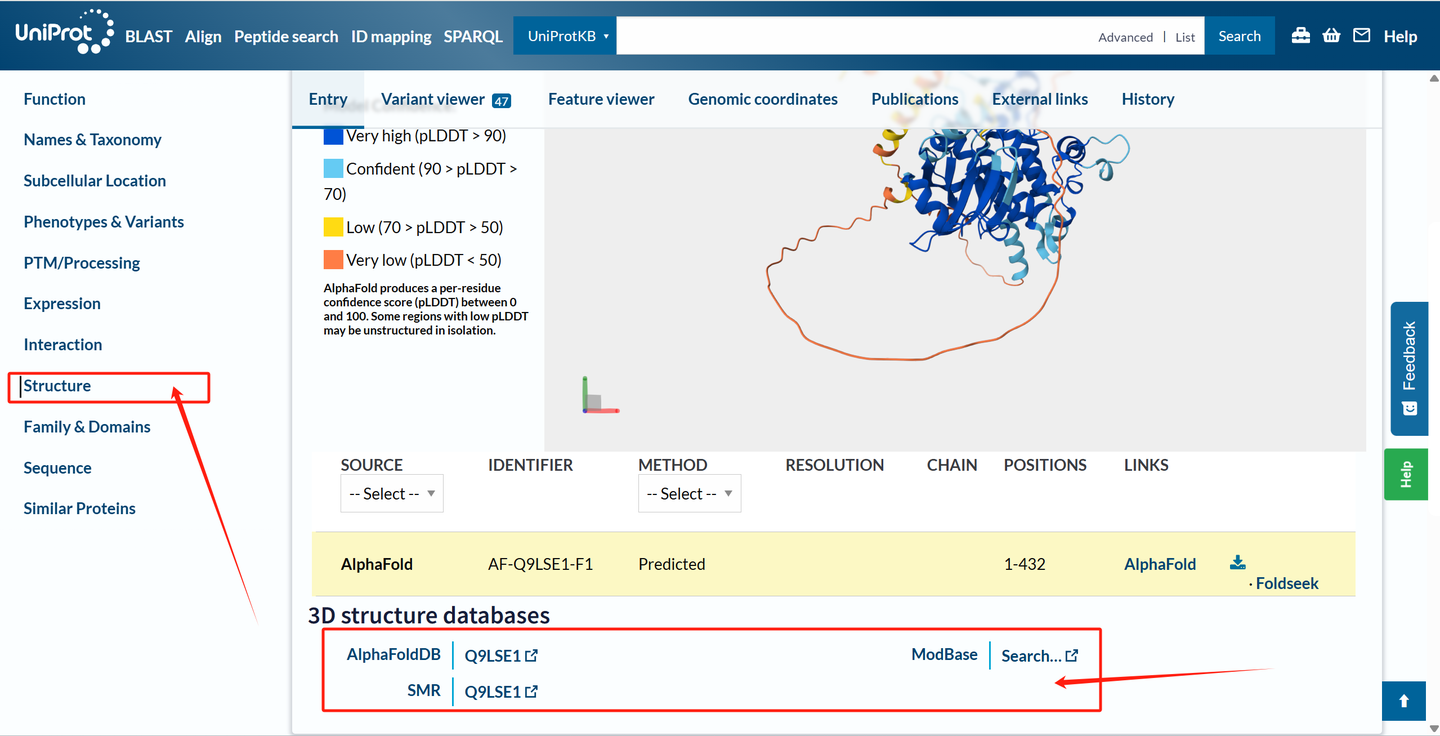Download the AlphaFold structure file
Viewport: 1440px width, 736px height.
click(x=1238, y=562)
